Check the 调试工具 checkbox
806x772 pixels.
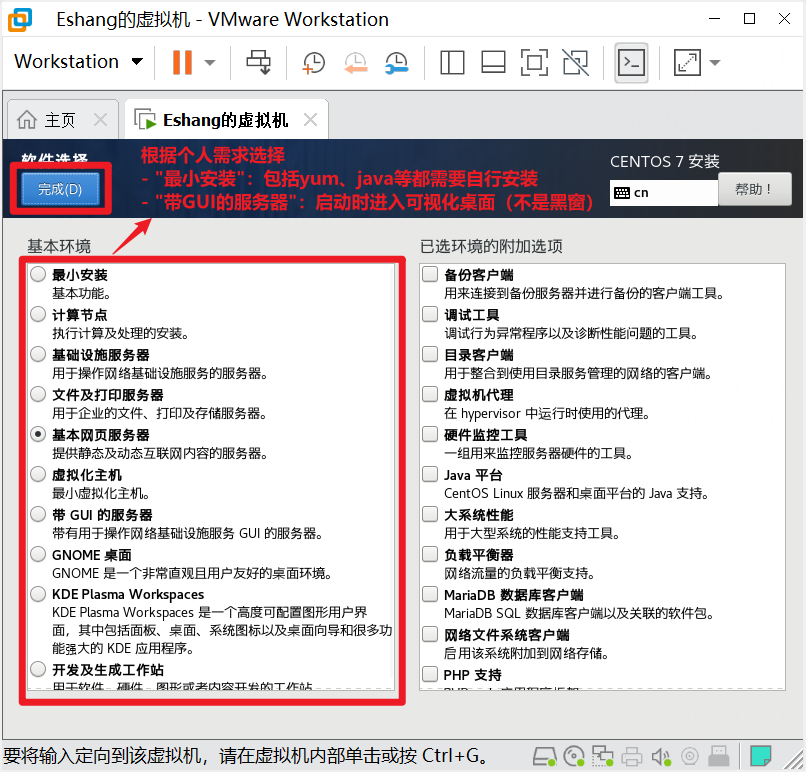(430, 315)
